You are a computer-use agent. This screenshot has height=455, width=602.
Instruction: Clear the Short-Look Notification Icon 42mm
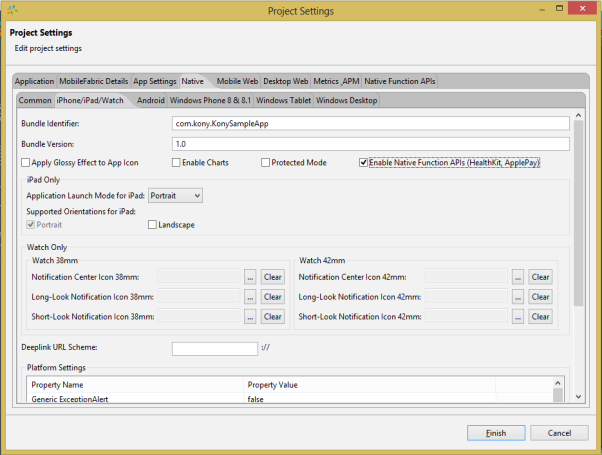pyautogui.click(x=540, y=317)
